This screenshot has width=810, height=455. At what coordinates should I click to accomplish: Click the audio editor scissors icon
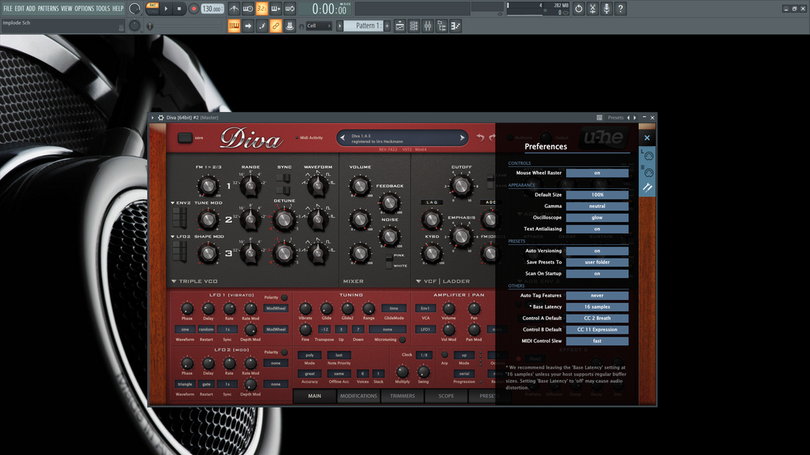click(593, 9)
